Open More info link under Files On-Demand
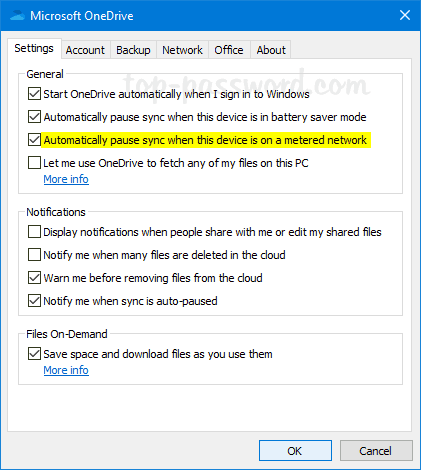The image size is (421, 470). 66,370
